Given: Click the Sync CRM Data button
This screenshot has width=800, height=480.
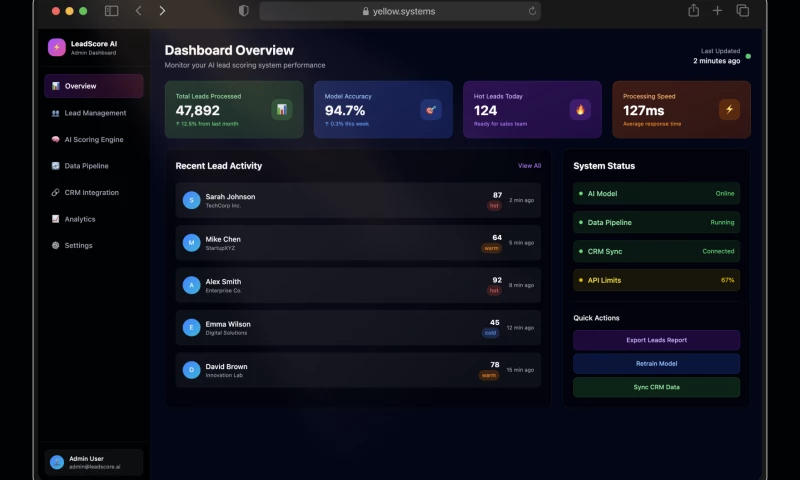Looking at the screenshot, I should [x=656, y=387].
